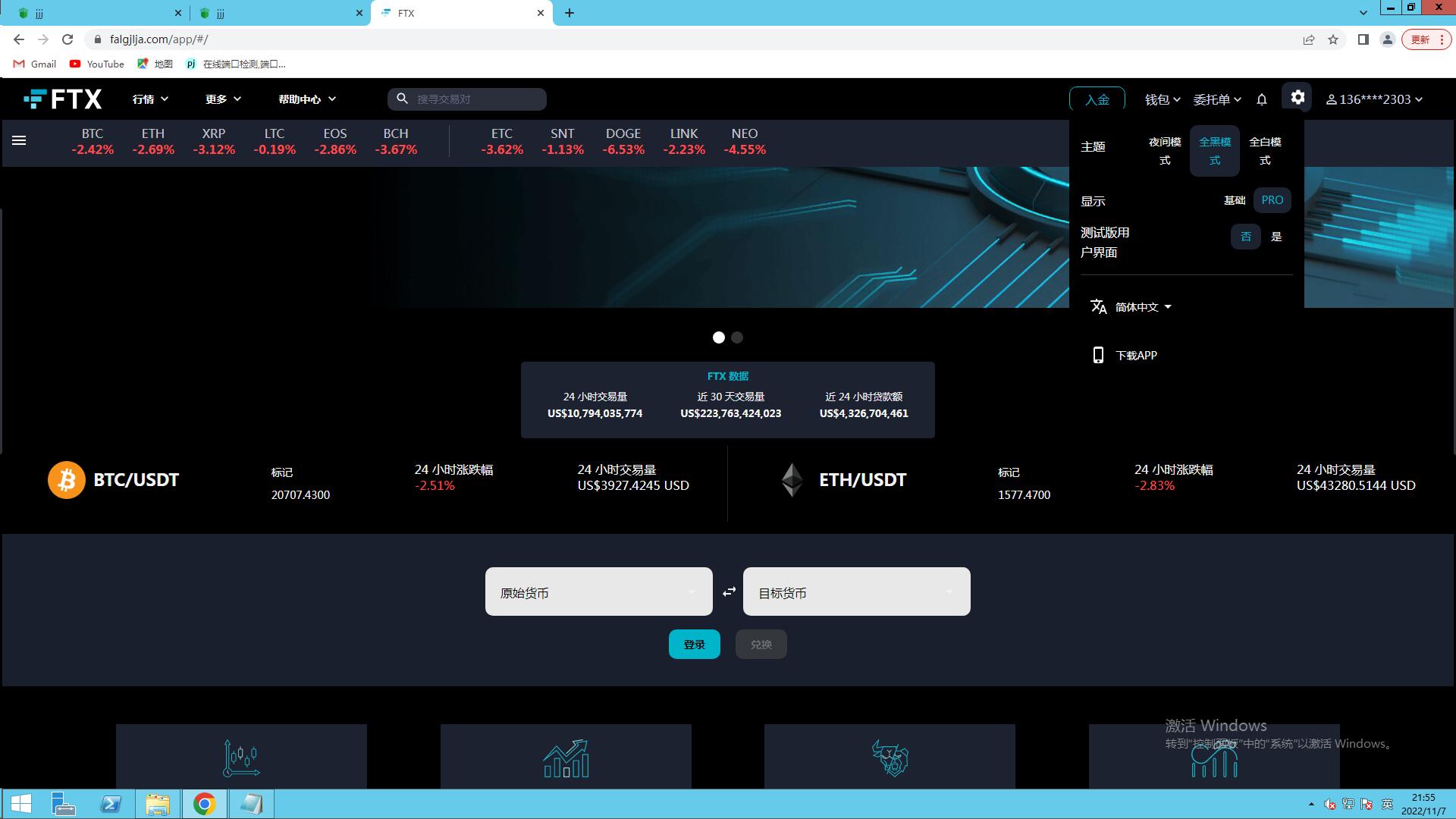Click the 登录 login button
The width and height of the screenshot is (1456, 819).
(695, 645)
